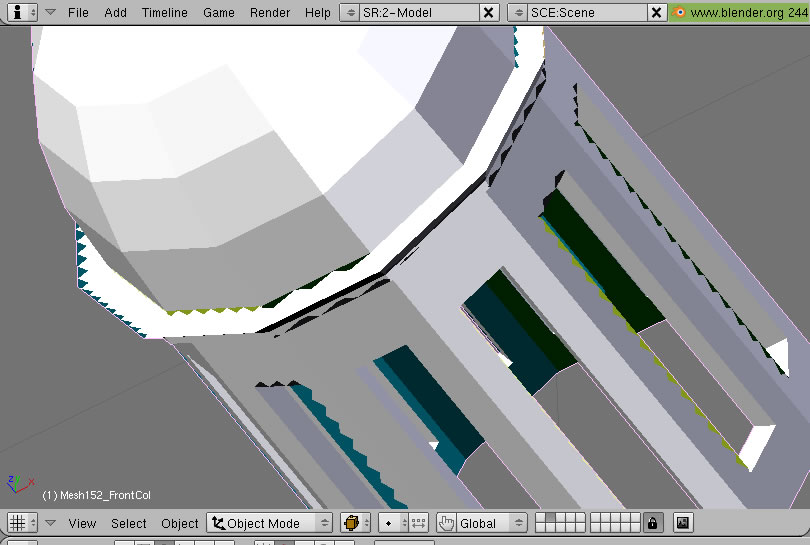Delete the SR:2-Model screen with X
This screenshot has width=810, height=545.
[488, 13]
